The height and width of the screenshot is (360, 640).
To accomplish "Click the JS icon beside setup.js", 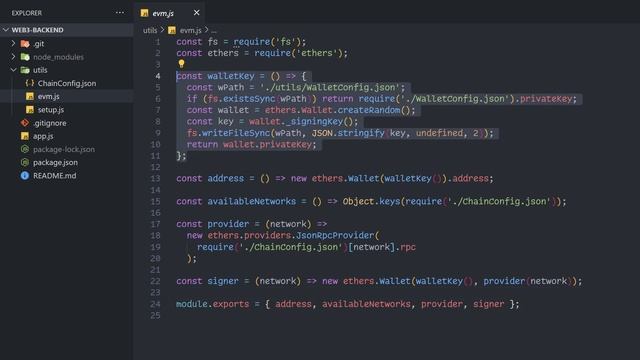I will 29,110.
